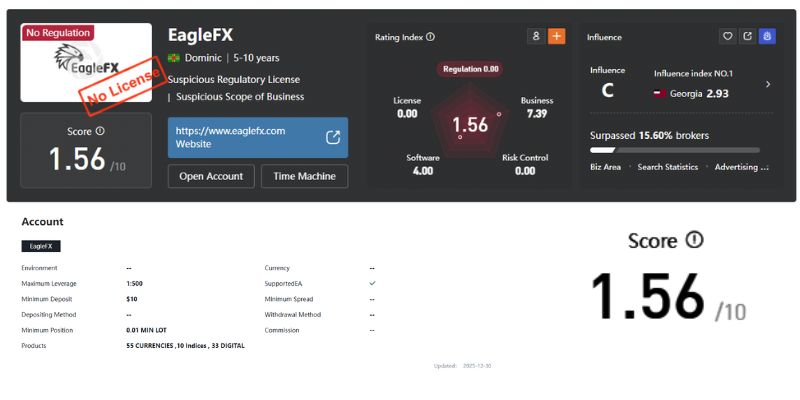Image resolution: width=800 pixels, height=400 pixels.
Task: Click the $10 minimum deposit value
Action: pyautogui.click(x=132, y=299)
